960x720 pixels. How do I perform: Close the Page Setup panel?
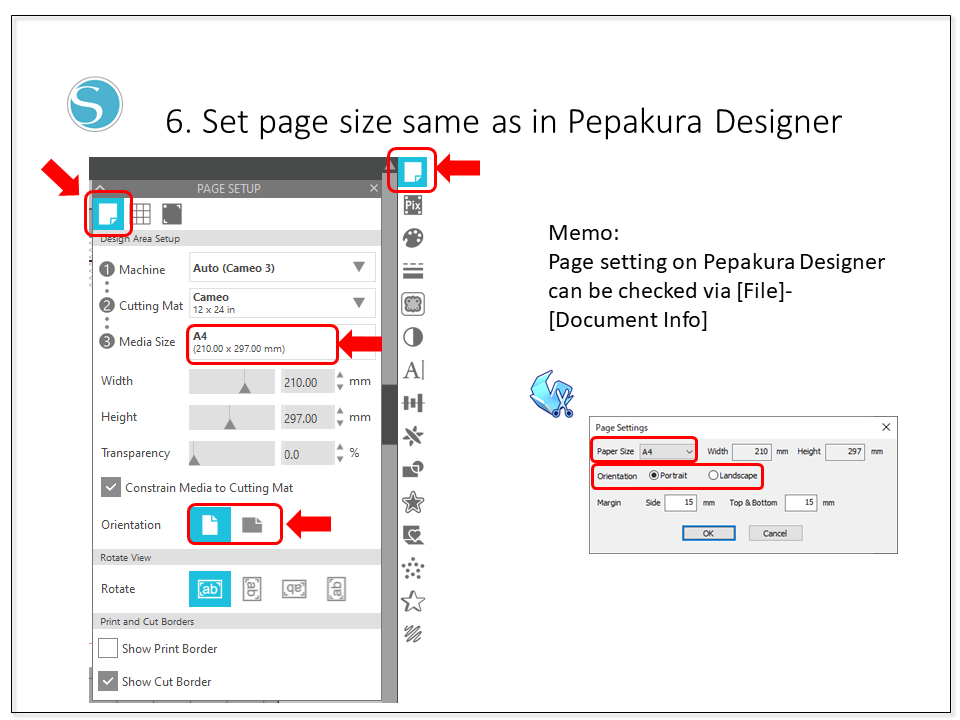(374, 188)
